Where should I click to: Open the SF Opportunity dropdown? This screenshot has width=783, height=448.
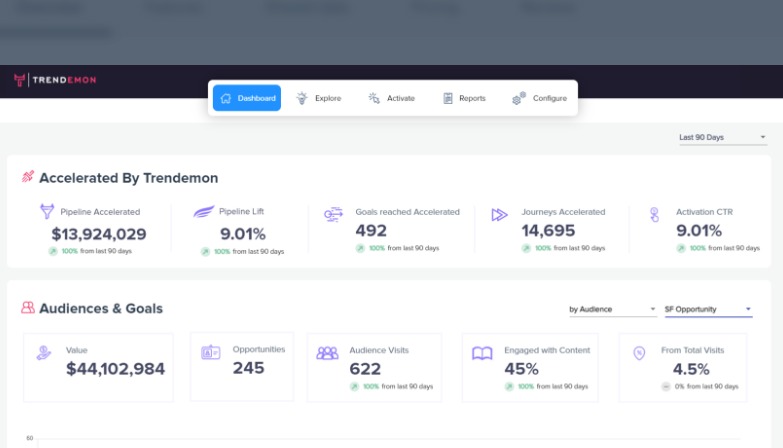pyautogui.click(x=708, y=309)
